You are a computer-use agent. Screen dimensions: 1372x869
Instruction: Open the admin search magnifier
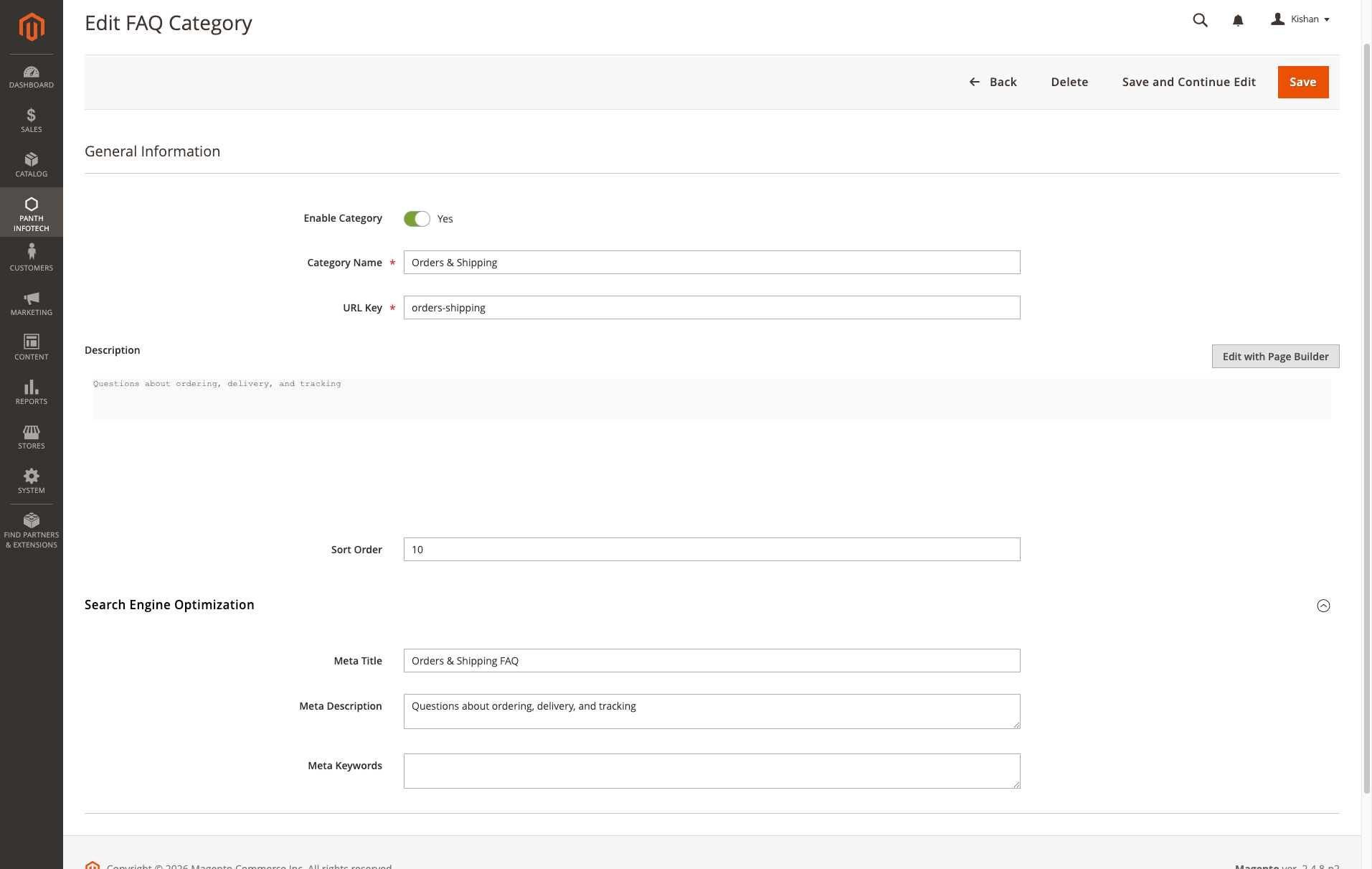(x=1200, y=20)
